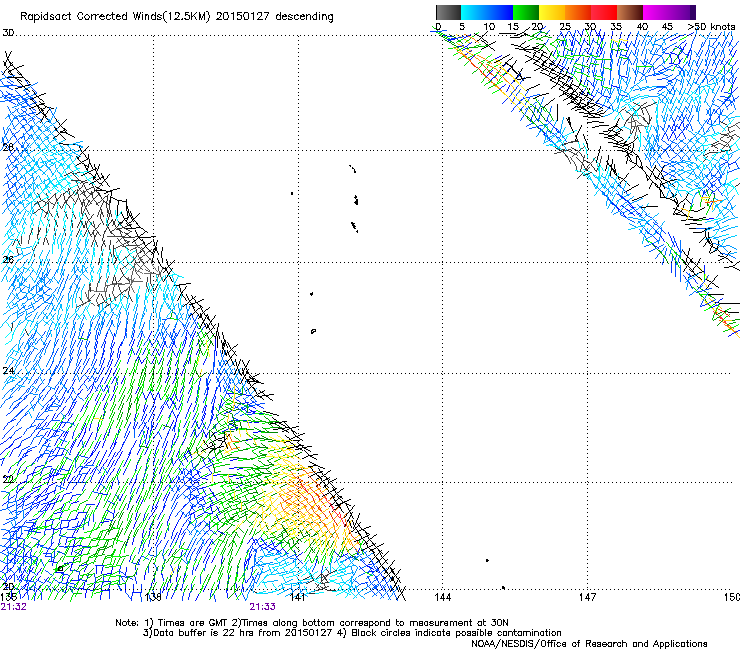The height and width of the screenshot is (650, 740).
Task: Click the longitude label '144'
Action: tap(443, 597)
